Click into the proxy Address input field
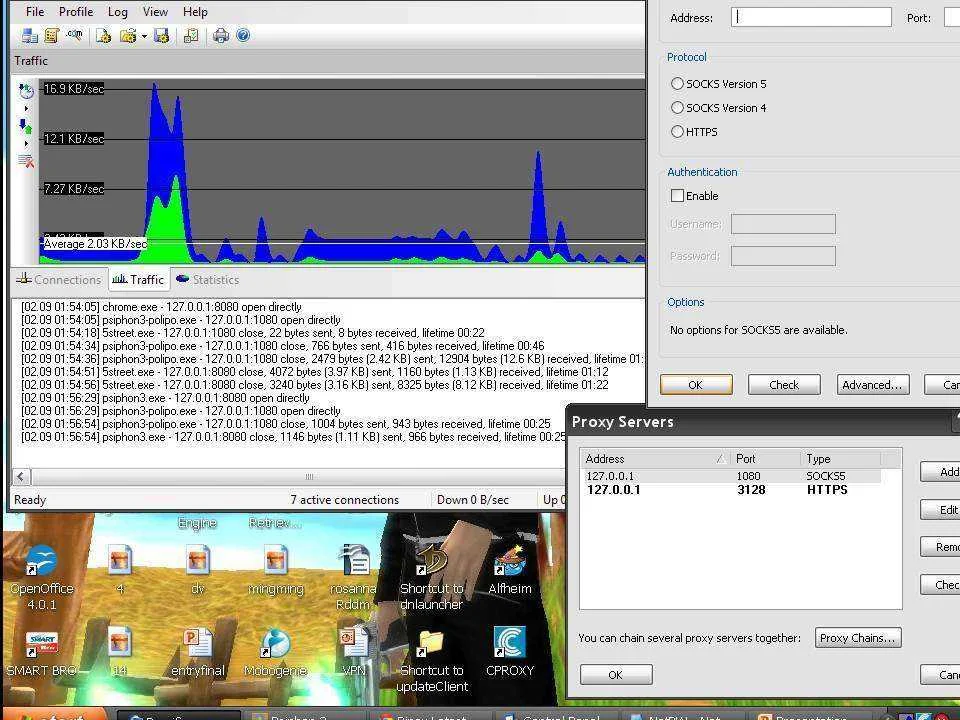 coord(811,17)
